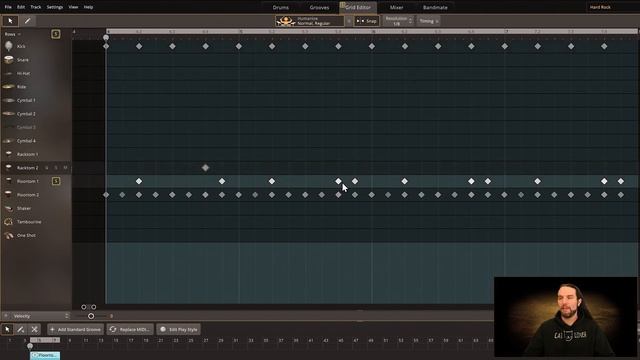Switch to the Mixer tab

click(x=396, y=7)
